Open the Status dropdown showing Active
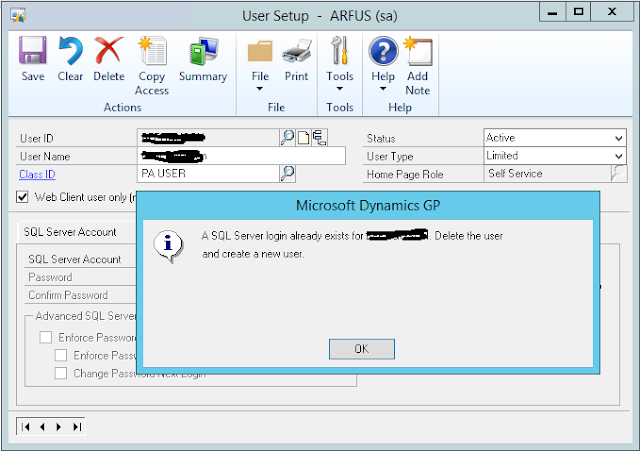 point(555,138)
